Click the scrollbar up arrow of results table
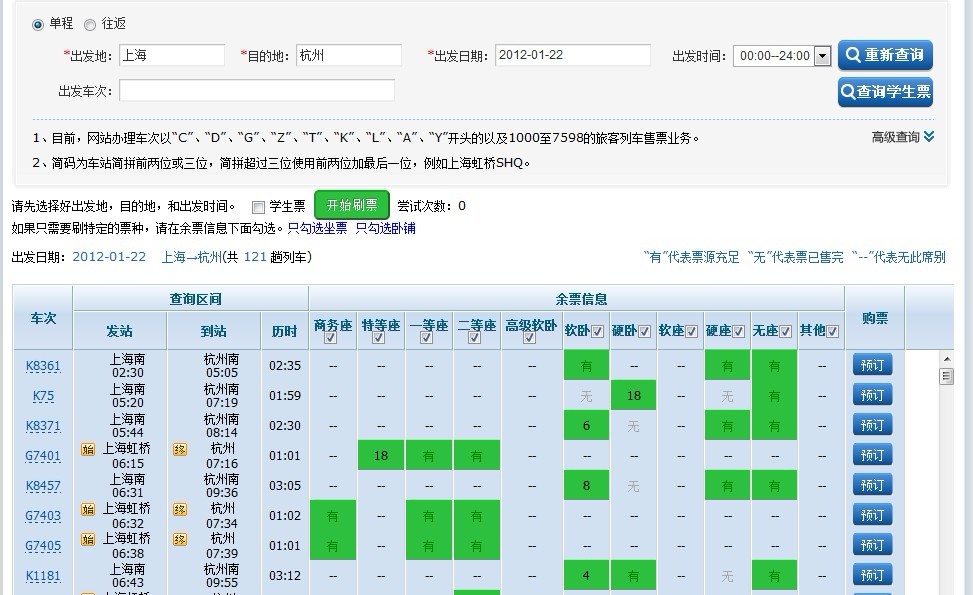 pos(946,359)
